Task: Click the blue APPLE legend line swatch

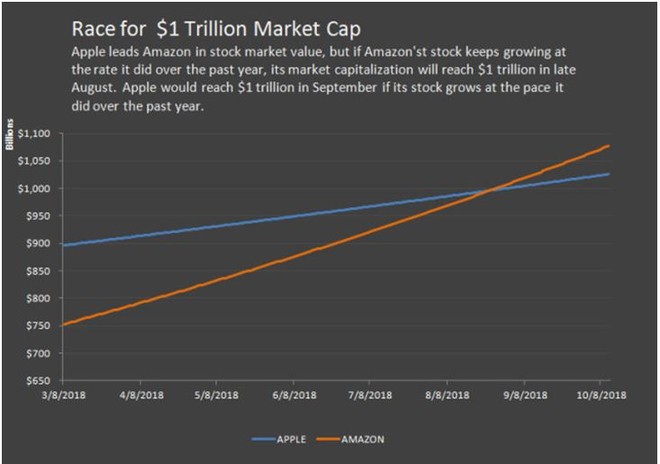Action: click(263, 439)
